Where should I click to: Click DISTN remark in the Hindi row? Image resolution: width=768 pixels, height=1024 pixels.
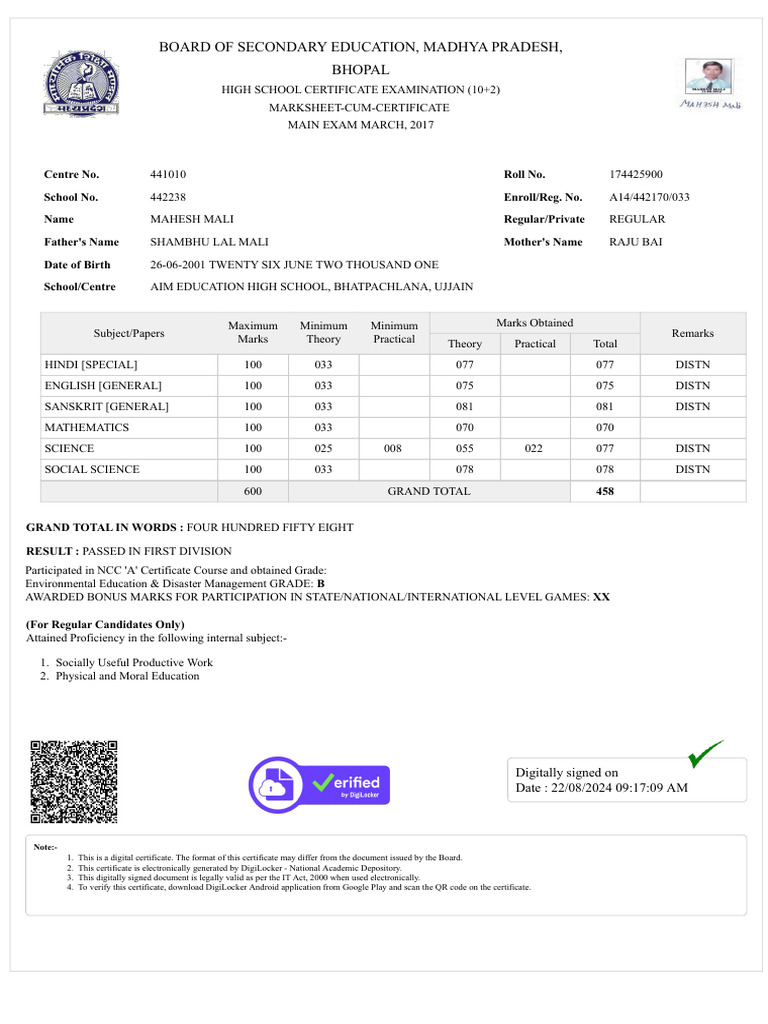coord(693,365)
